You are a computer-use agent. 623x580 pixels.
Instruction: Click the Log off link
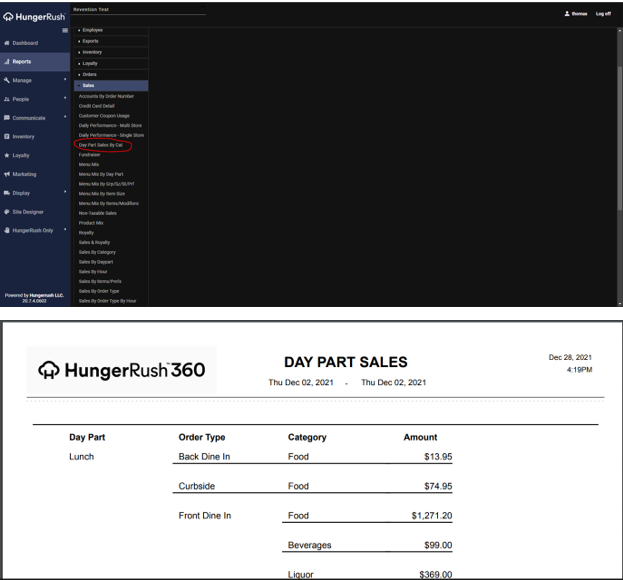pyautogui.click(x=603, y=14)
